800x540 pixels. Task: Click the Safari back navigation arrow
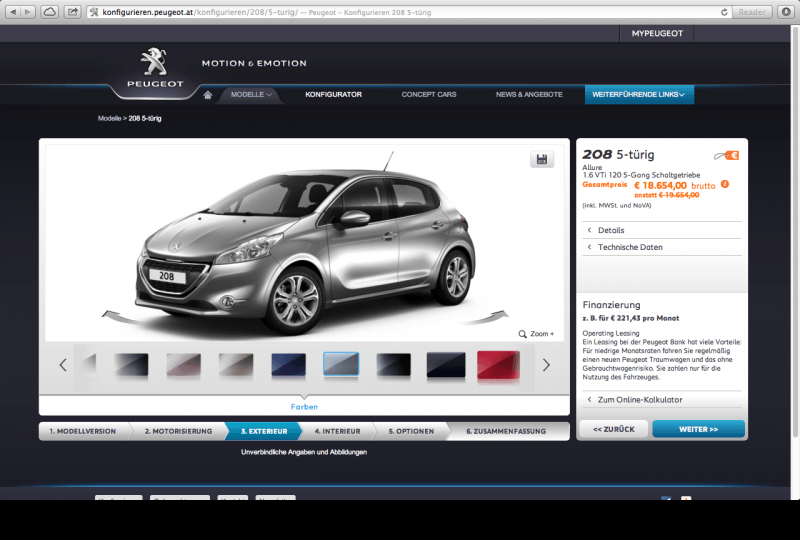click(13, 12)
